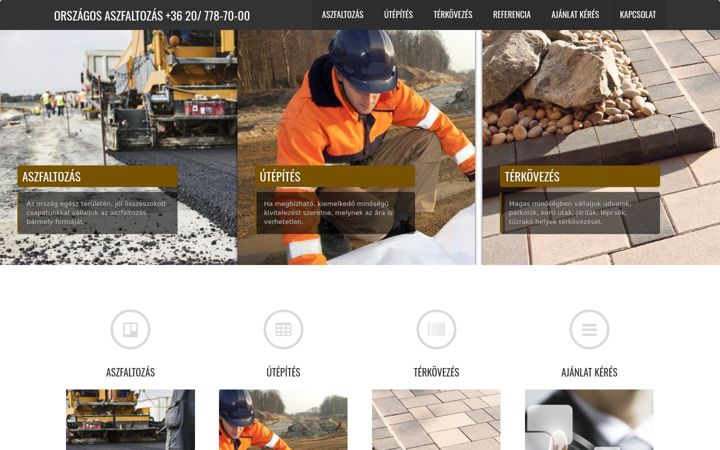Click text 'Ha megbízható, kiemelkedő minőségű'
The image size is (720, 450).
point(326,203)
